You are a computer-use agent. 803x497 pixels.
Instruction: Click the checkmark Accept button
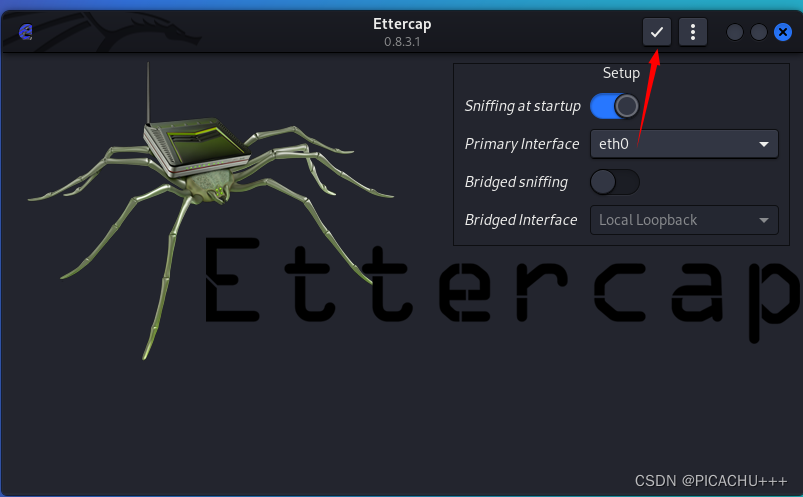657,32
